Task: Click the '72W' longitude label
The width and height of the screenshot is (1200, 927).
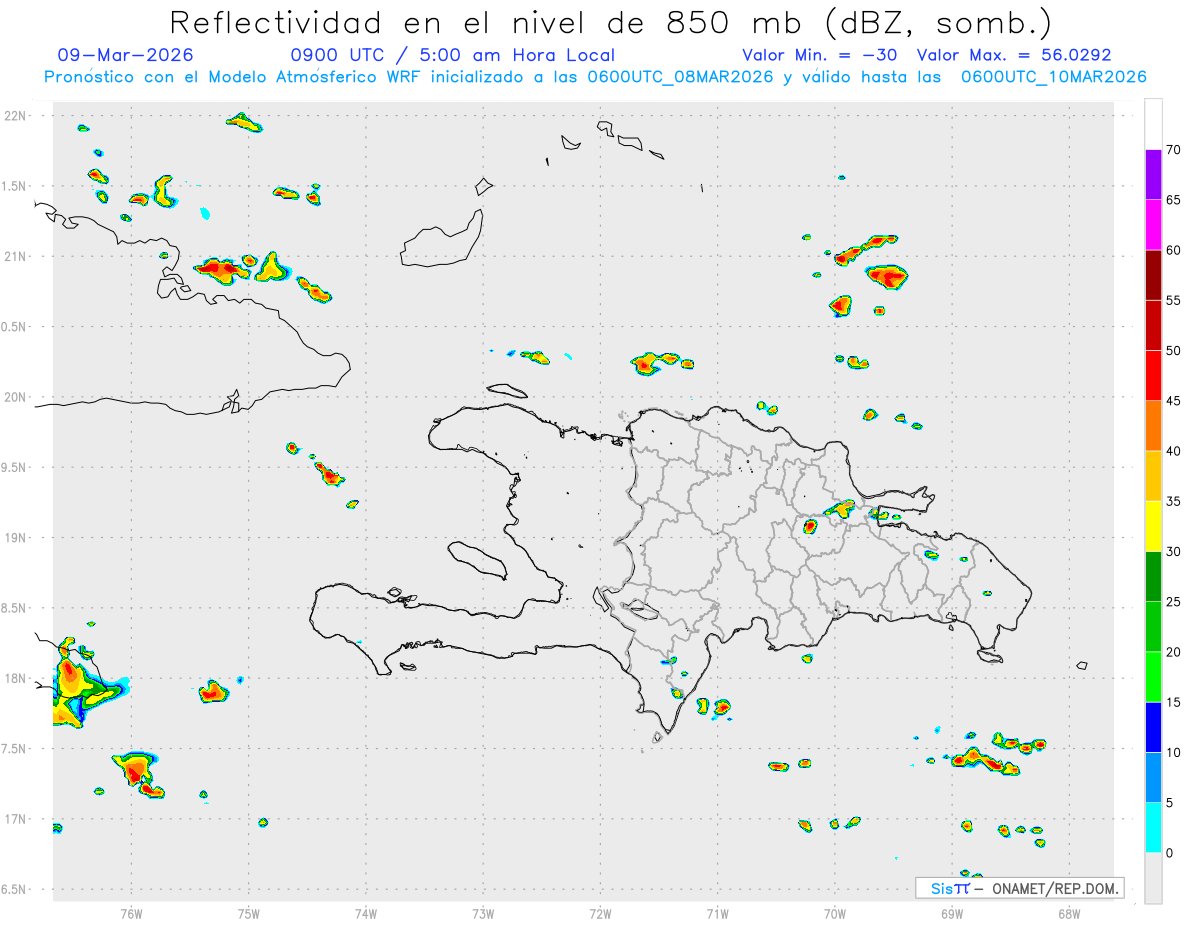Action: (600, 913)
